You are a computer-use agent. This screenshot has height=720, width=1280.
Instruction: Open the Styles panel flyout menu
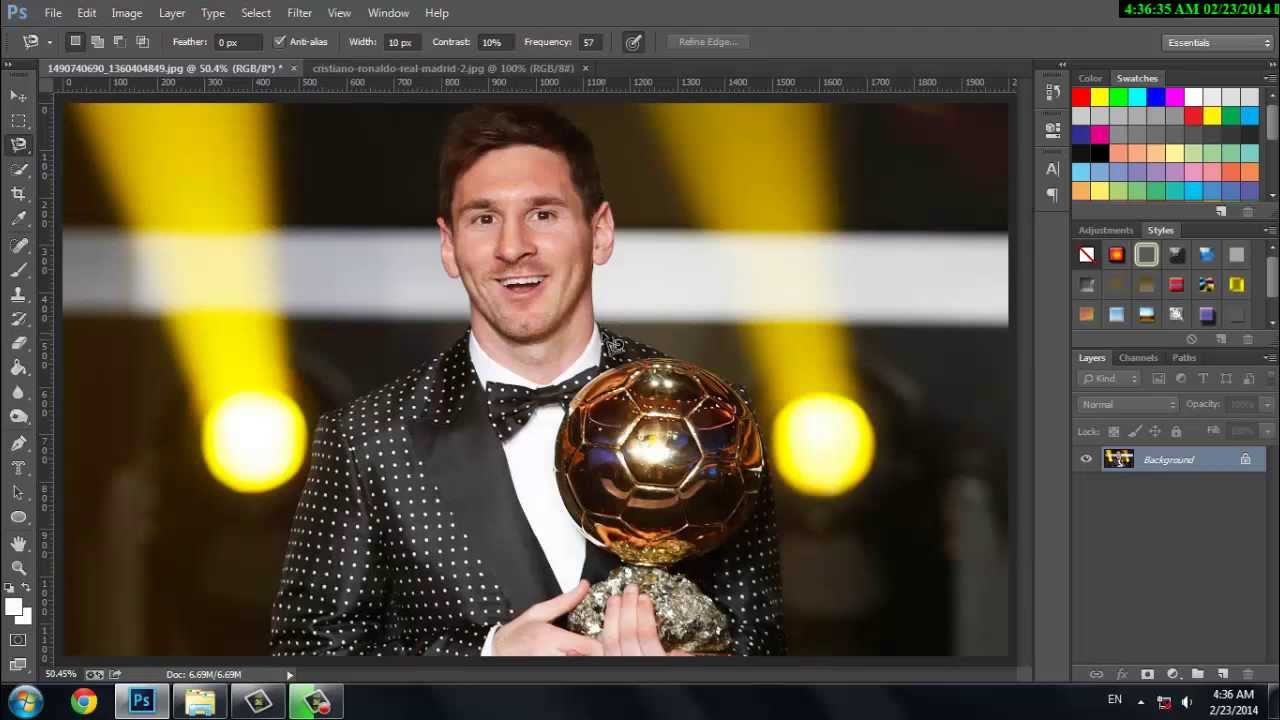coord(1270,230)
